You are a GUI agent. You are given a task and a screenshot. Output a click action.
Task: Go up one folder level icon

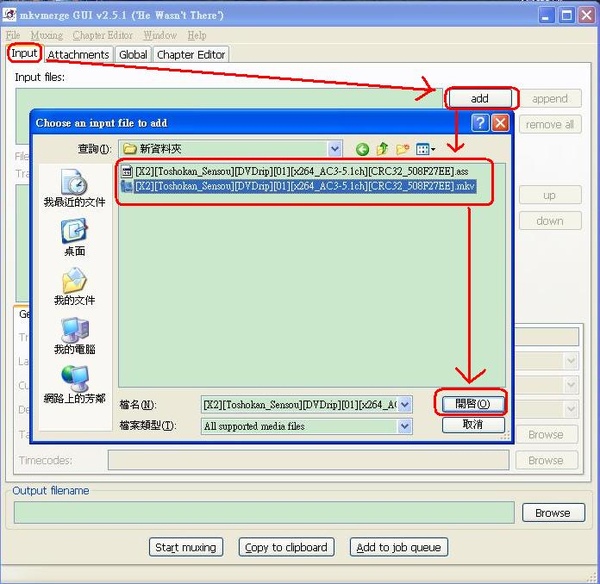(382, 149)
